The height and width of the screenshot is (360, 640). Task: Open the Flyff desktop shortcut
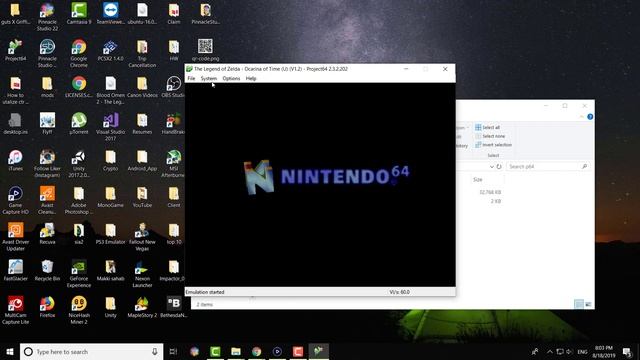[47, 124]
